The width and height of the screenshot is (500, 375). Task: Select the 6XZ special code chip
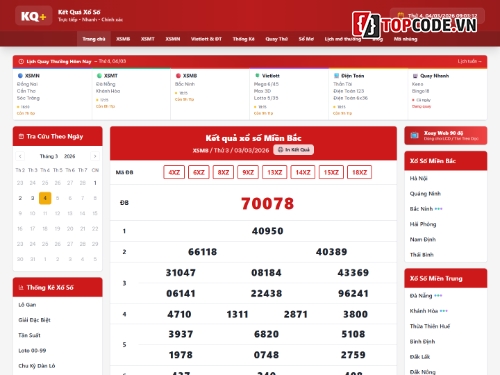(x=199, y=172)
